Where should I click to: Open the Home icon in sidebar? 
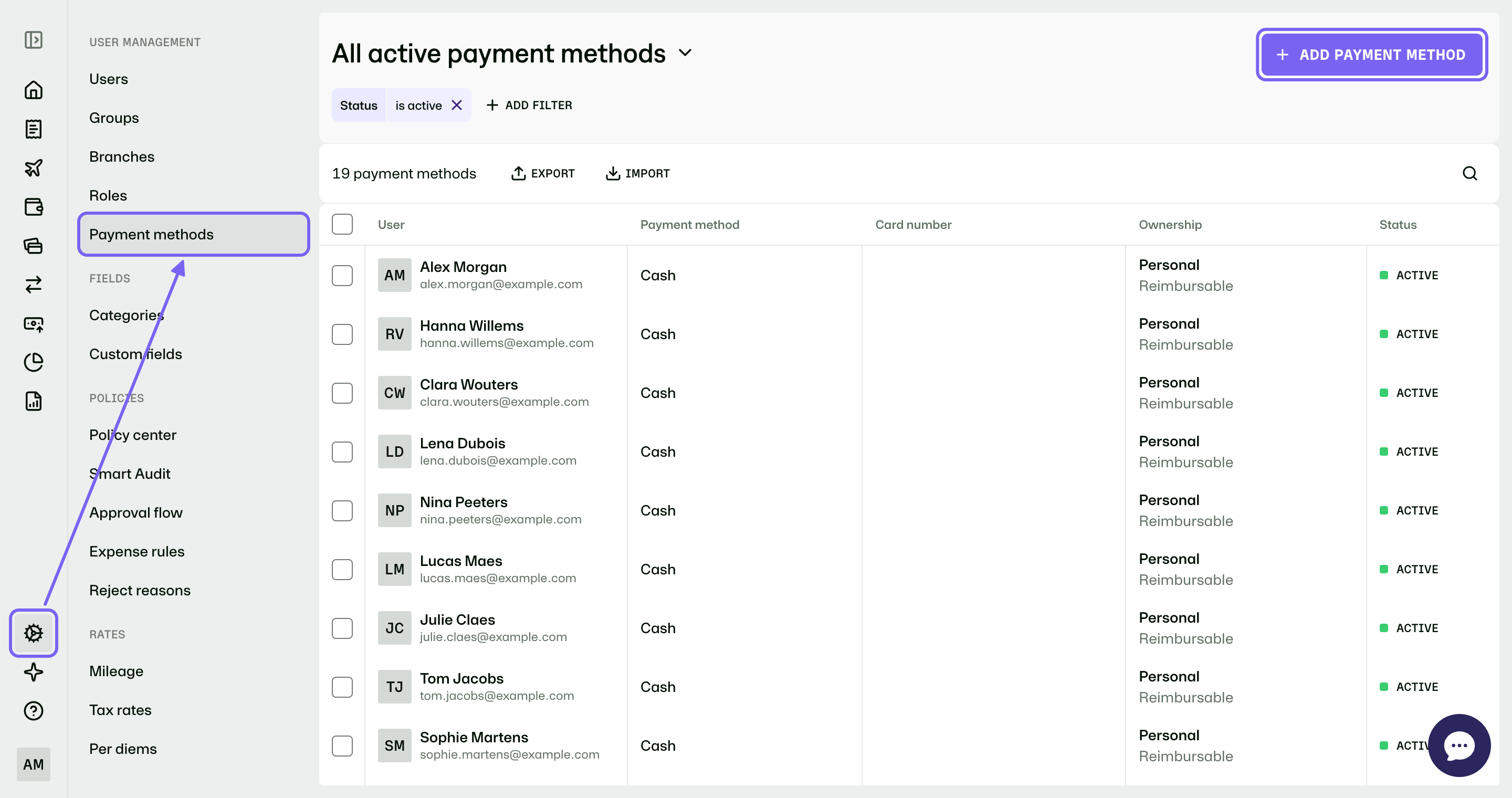(34, 90)
